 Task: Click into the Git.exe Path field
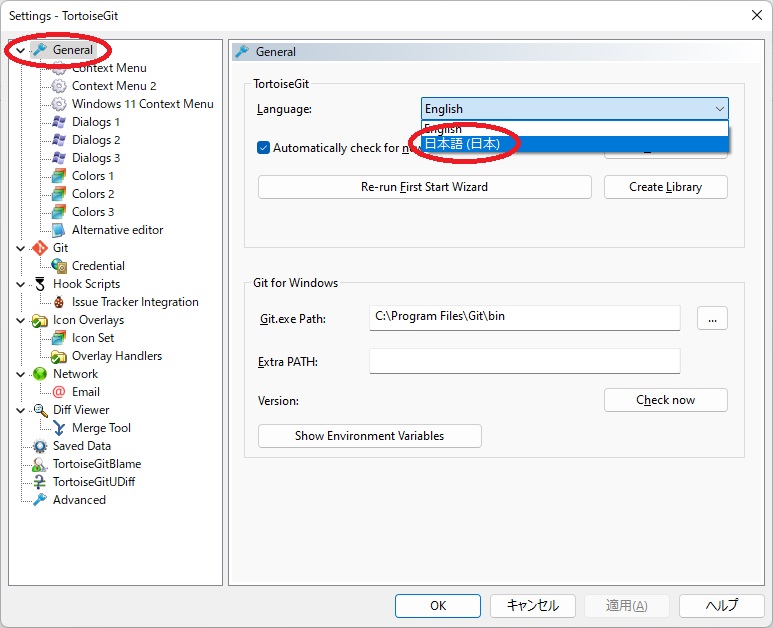[x=525, y=318]
